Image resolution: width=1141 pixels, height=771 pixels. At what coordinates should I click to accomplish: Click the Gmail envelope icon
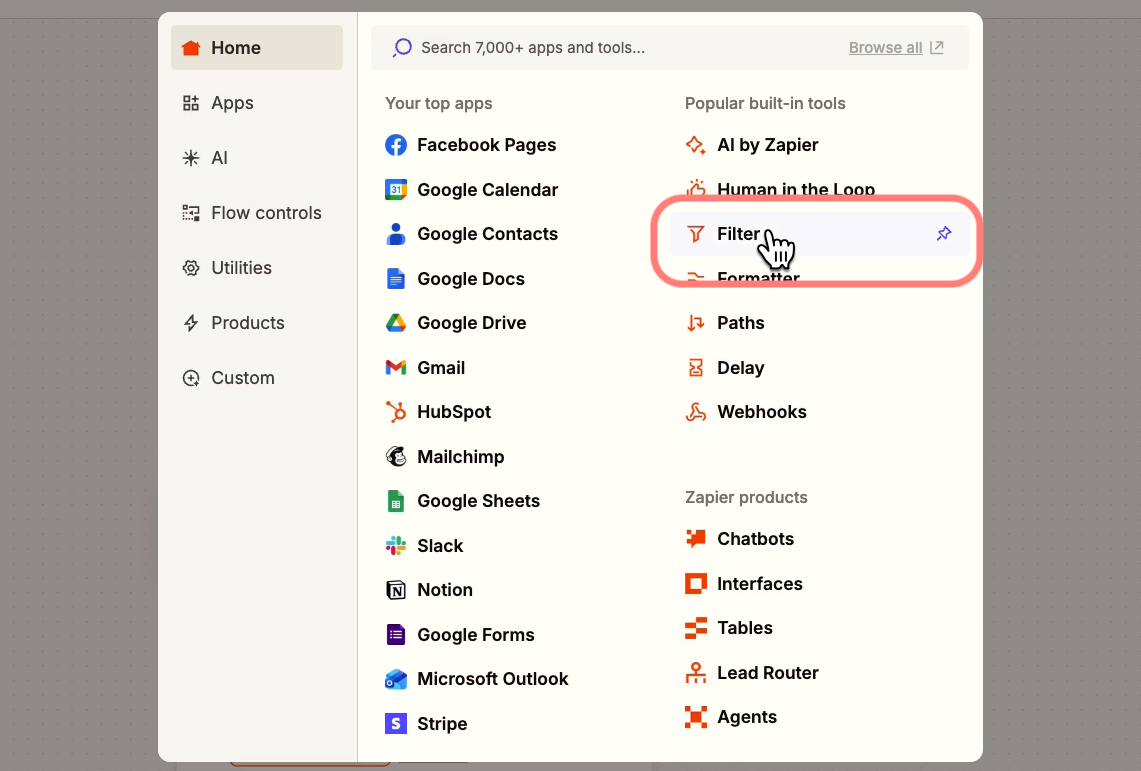pyautogui.click(x=396, y=368)
